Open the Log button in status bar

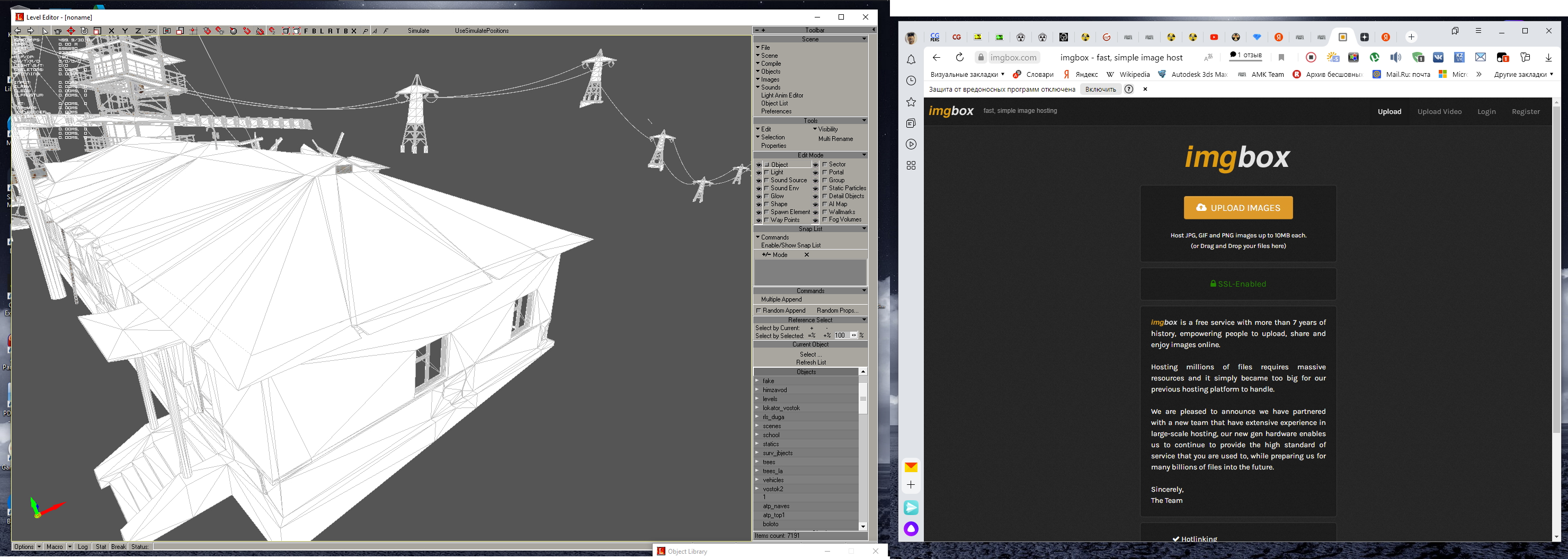pos(83,547)
